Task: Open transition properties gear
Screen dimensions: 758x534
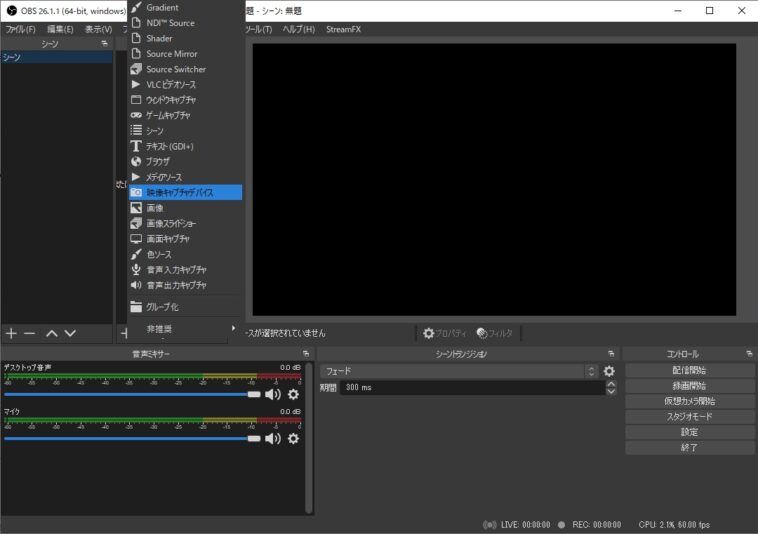Action: coord(609,371)
